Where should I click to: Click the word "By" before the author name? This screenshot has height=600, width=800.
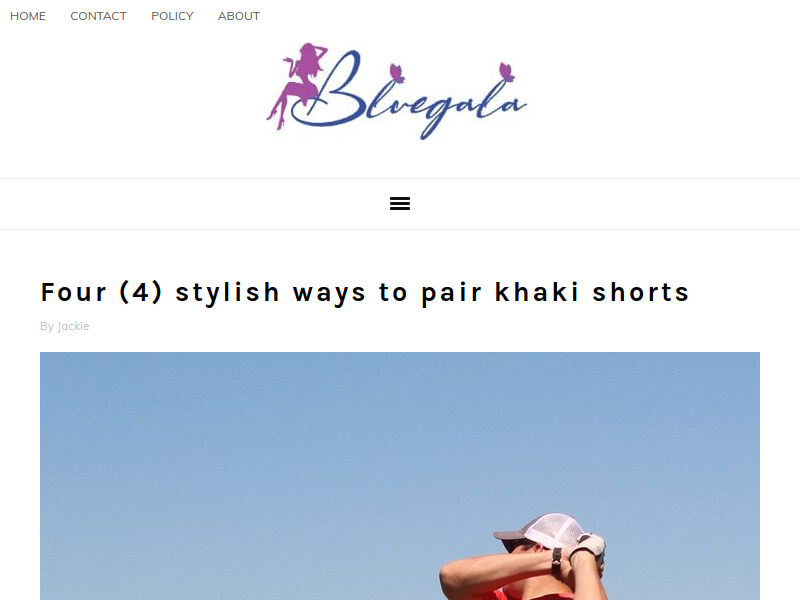(x=47, y=326)
